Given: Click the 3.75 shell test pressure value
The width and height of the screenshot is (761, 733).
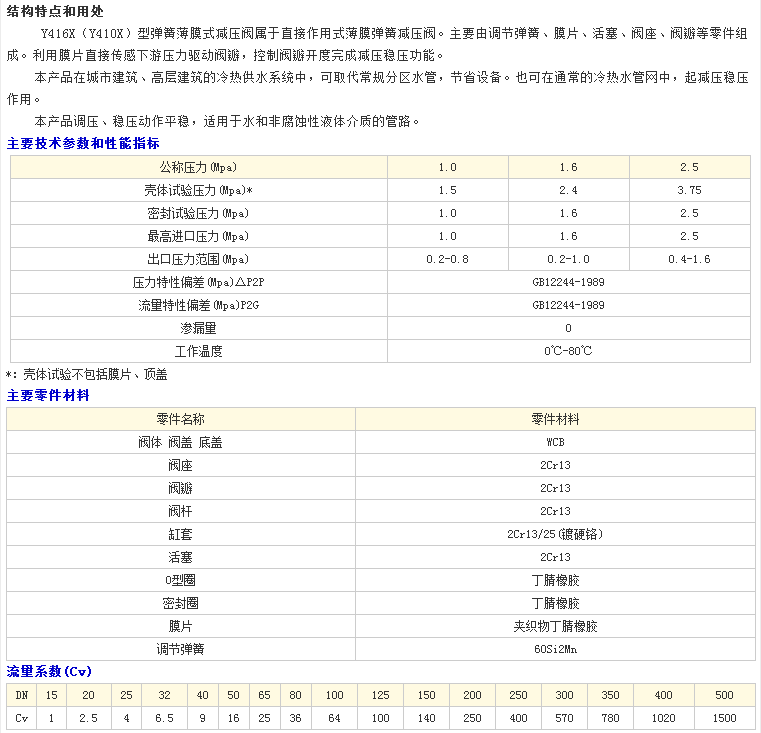Looking at the screenshot, I should [x=689, y=190].
